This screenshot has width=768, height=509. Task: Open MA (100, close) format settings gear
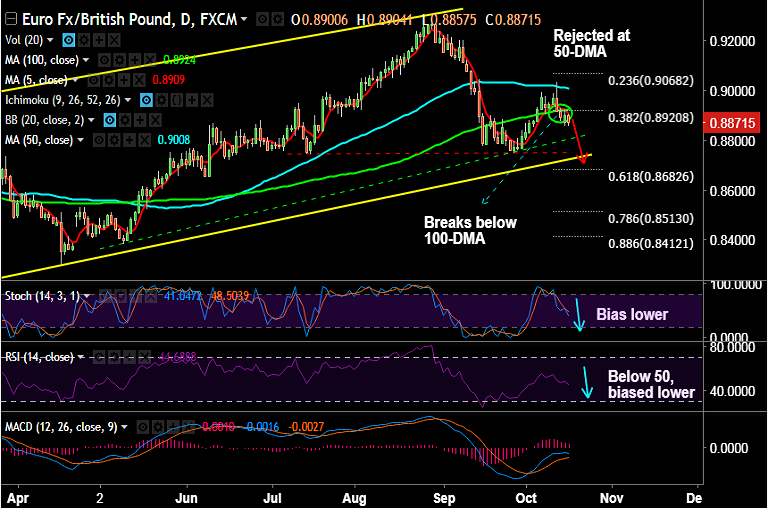pyautogui.click(x=119, y=60)
